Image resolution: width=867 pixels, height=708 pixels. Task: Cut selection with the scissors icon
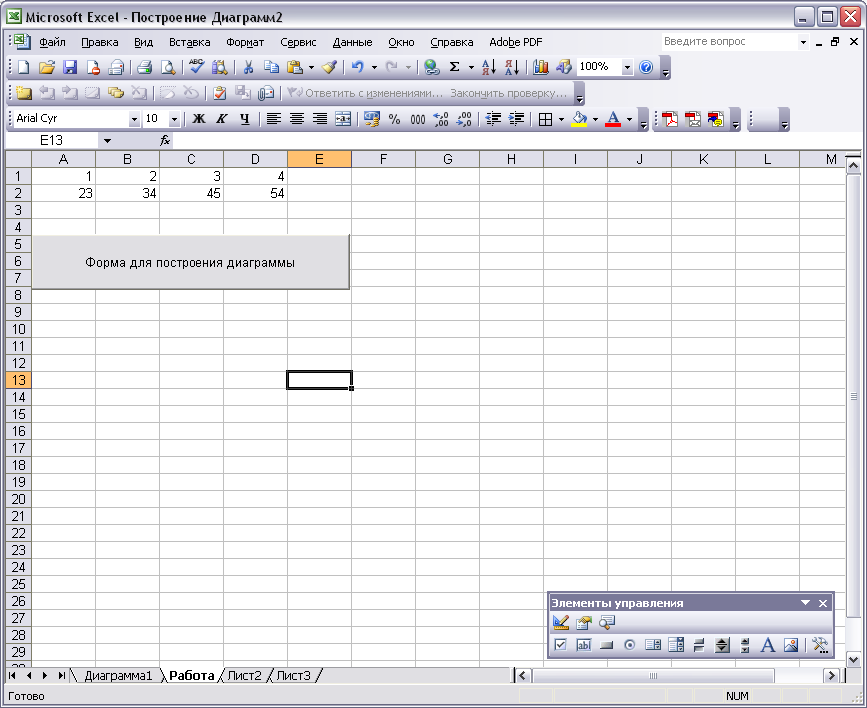click(248, 67)
